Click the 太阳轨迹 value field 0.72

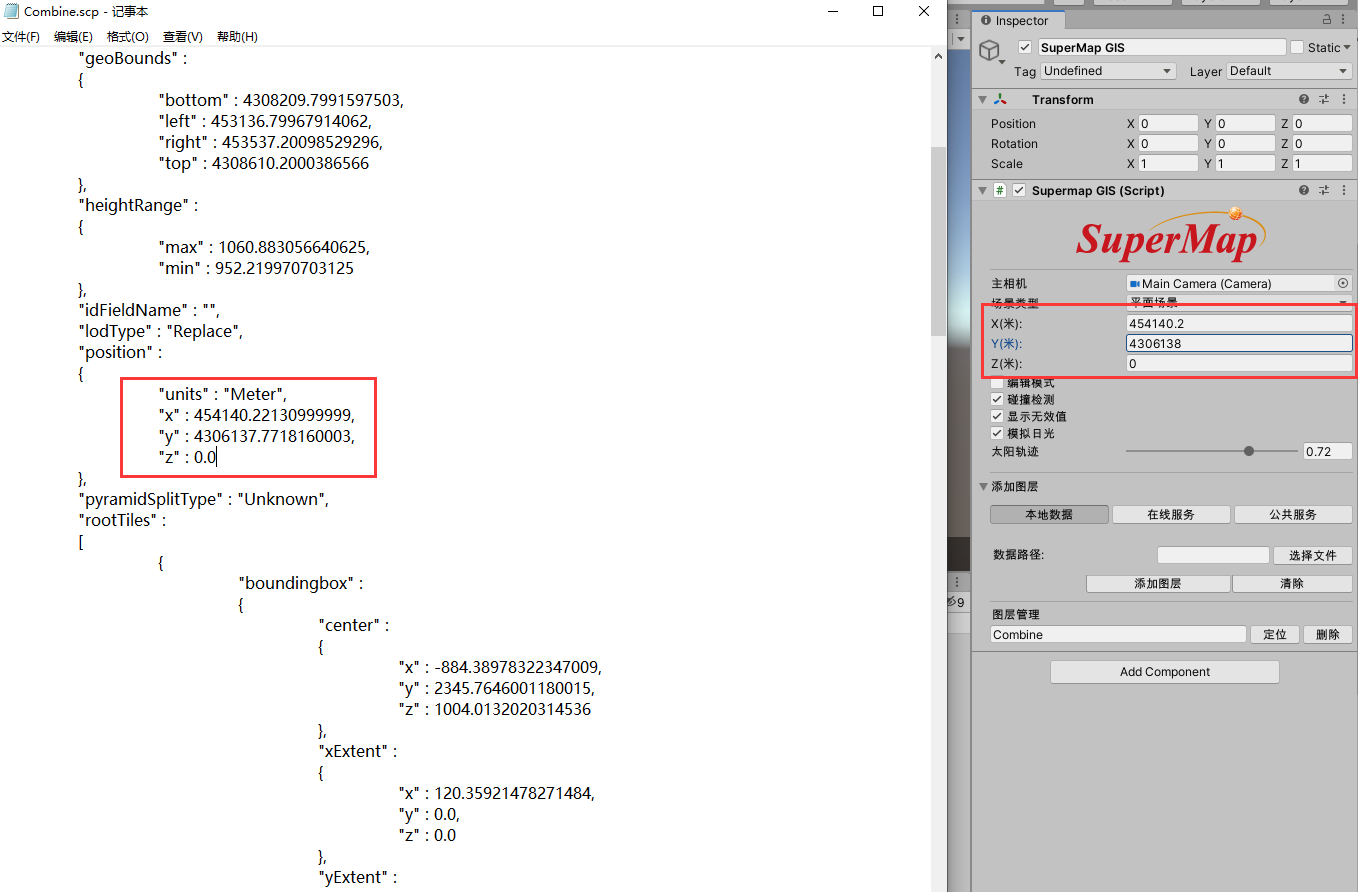tap(1328, 451)
